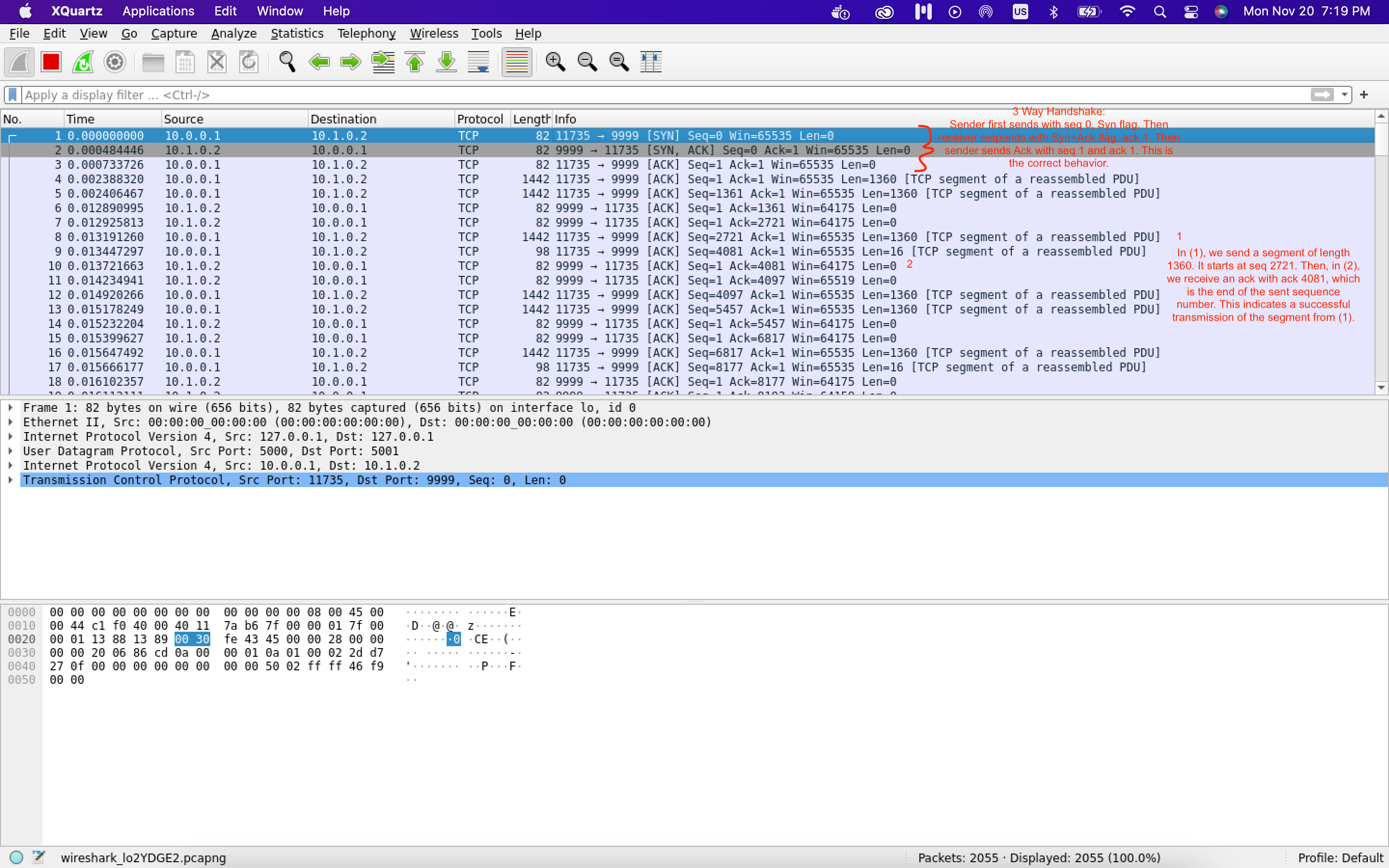Expand Transmission Control Protocol details row
The height and width of the screenshot is (868, 1389).
[10, 480]
